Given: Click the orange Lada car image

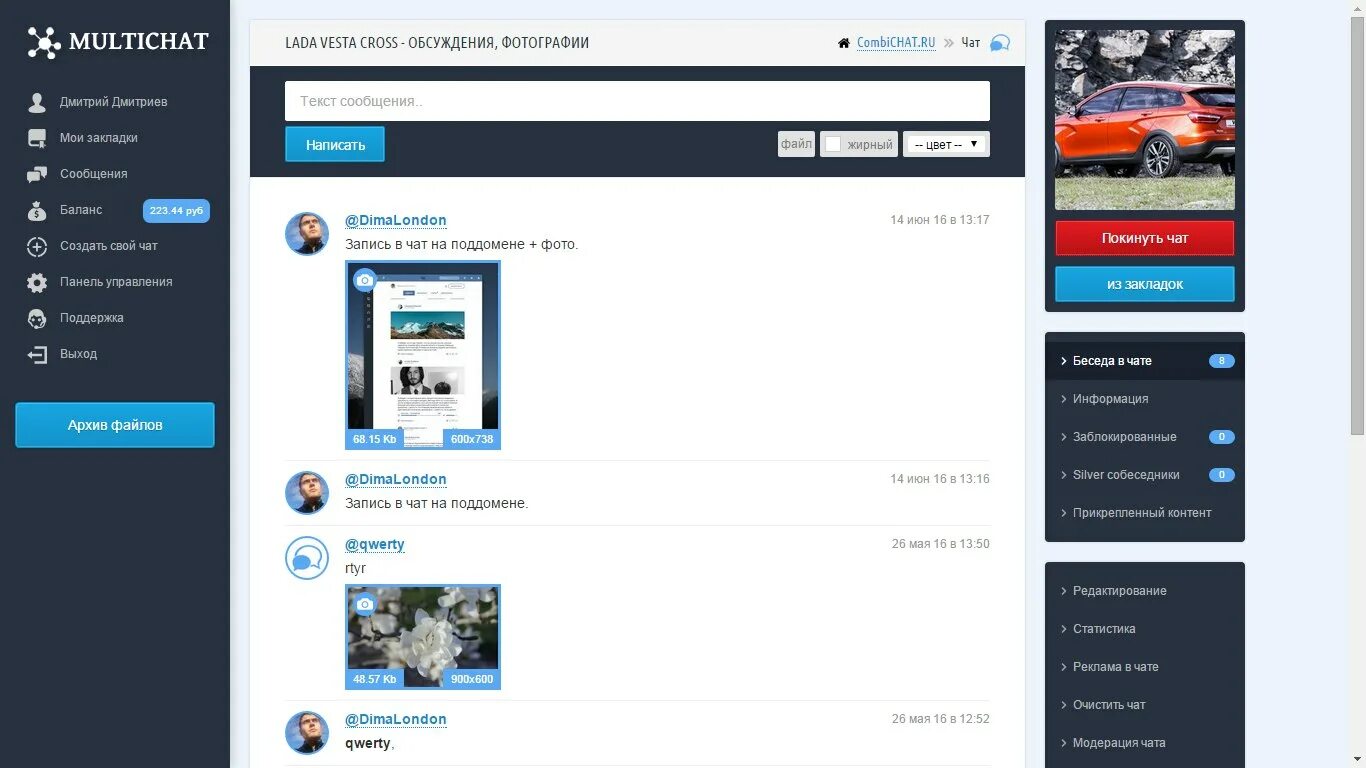Looking at the screenshot, I should point(1145,120).
